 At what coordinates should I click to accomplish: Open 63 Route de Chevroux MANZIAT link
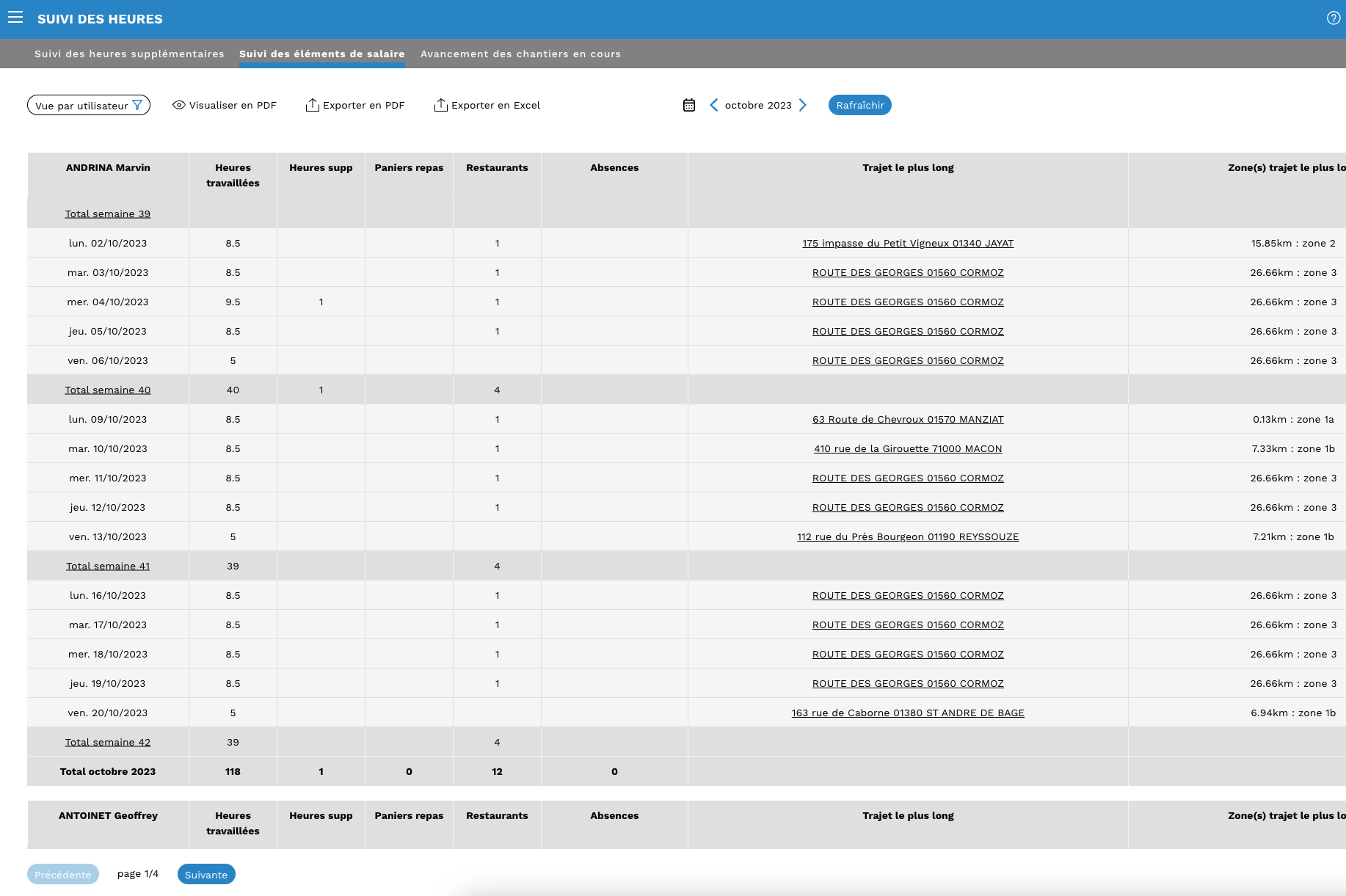tap(908, 419)
